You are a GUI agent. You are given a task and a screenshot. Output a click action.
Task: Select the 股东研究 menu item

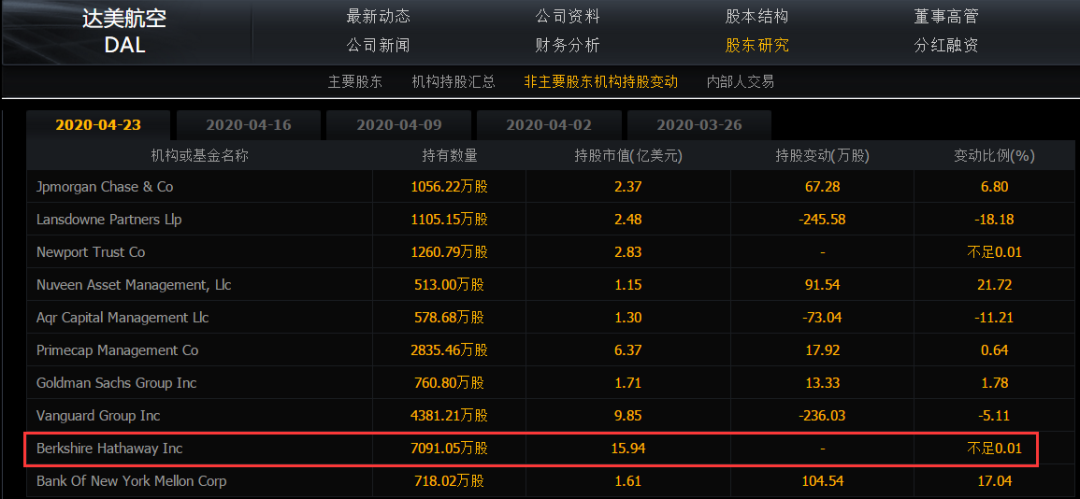pyautogui.click(x=756, y=45)
